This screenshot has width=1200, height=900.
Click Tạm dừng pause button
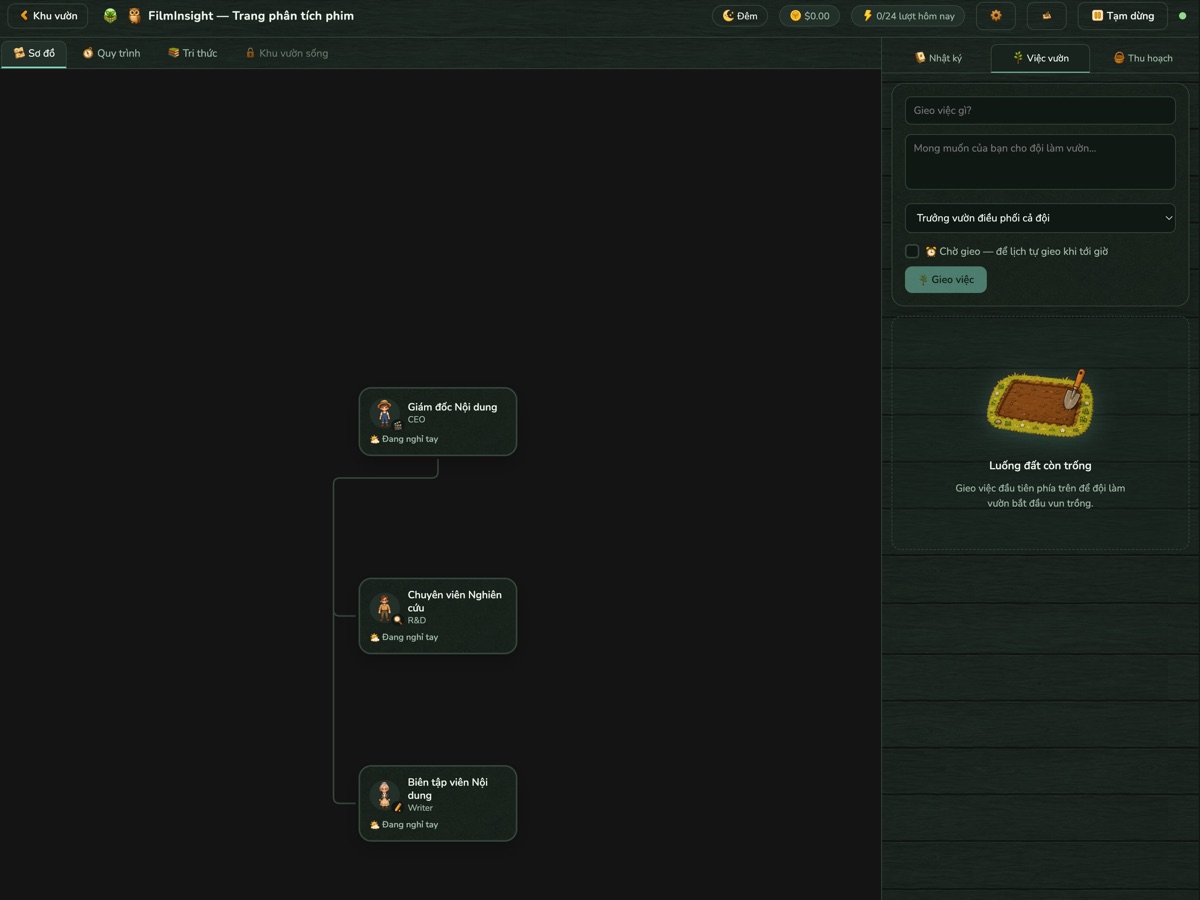(x=1123, y=16)
